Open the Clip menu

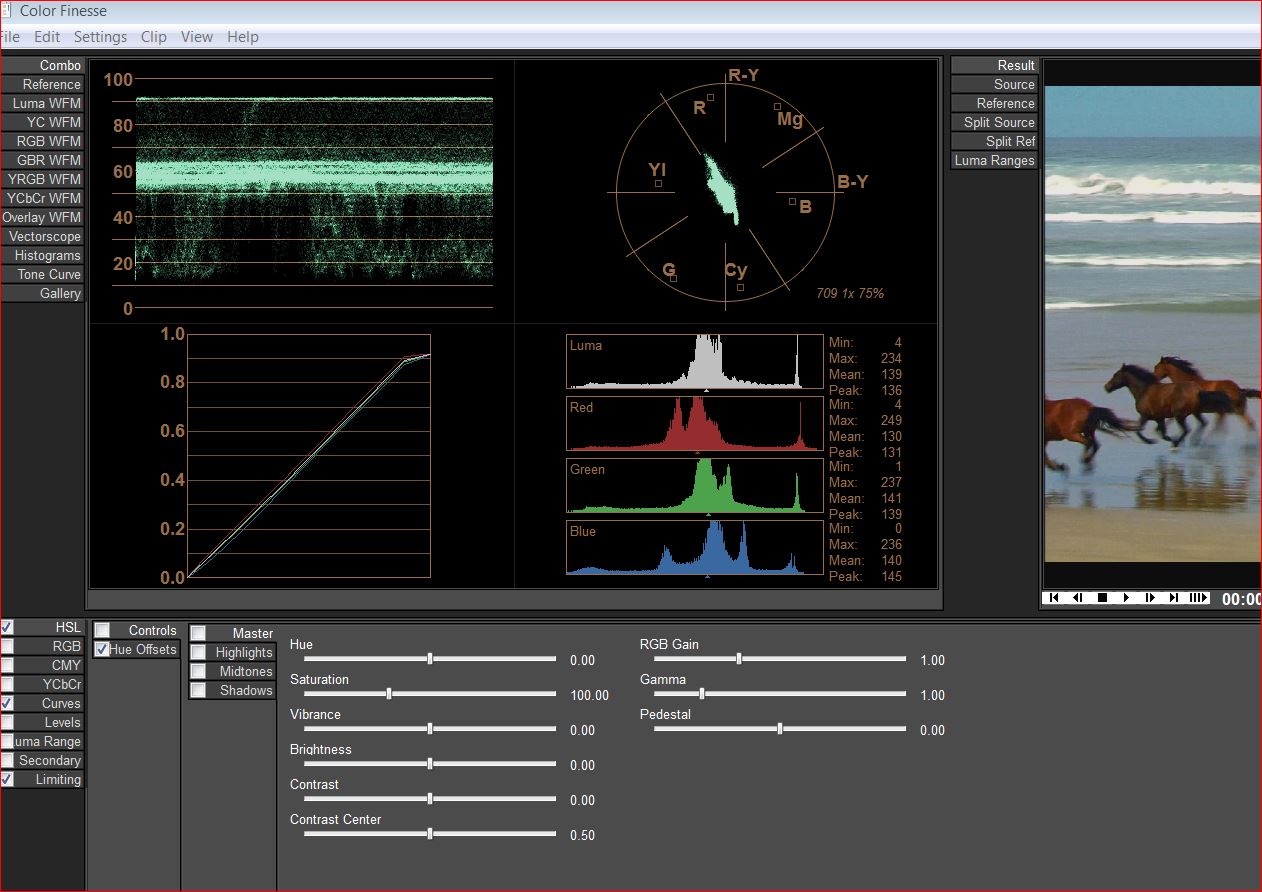tap(153, 37)
